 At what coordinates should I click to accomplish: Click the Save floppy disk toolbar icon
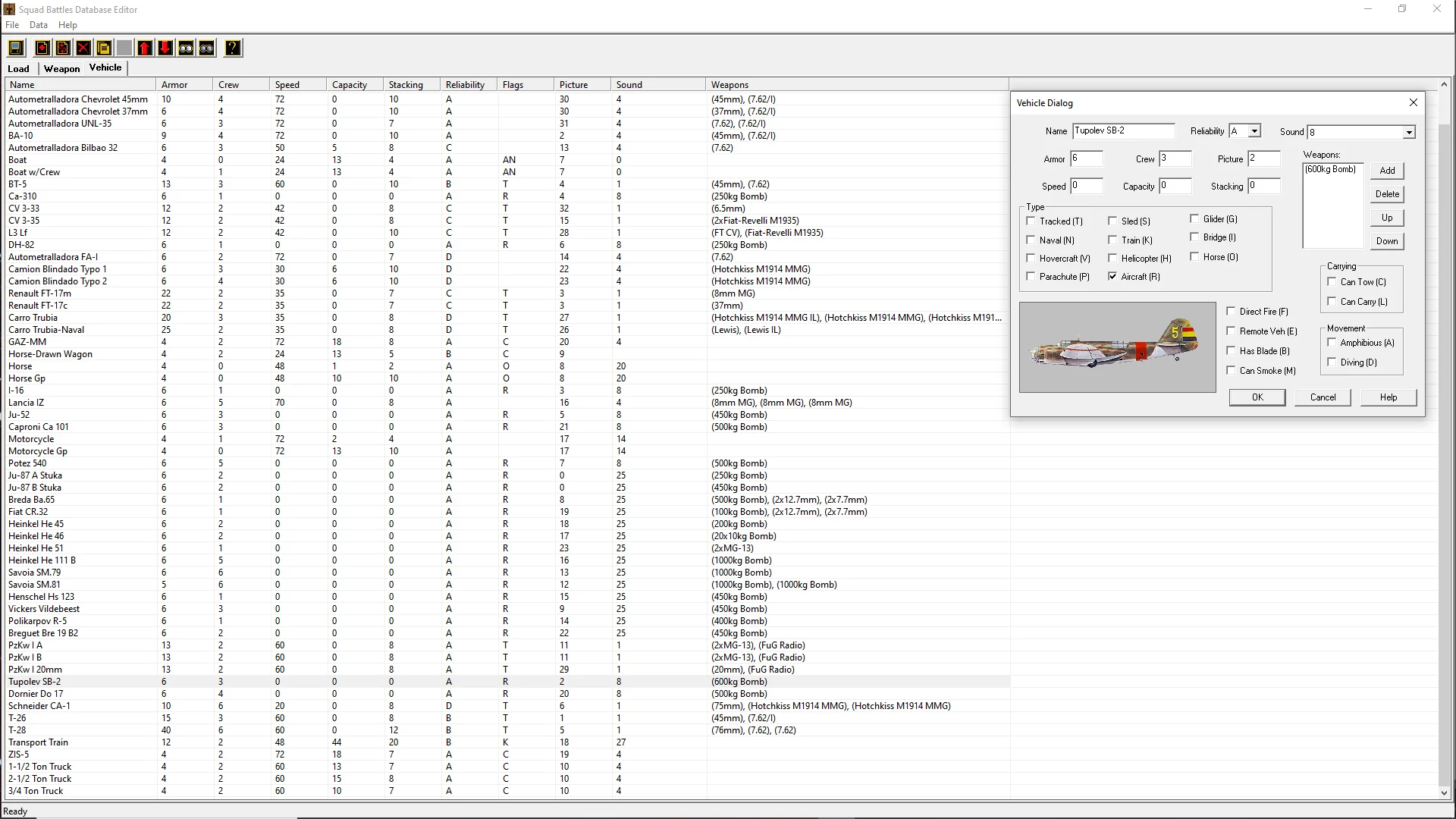pos(16,49)
